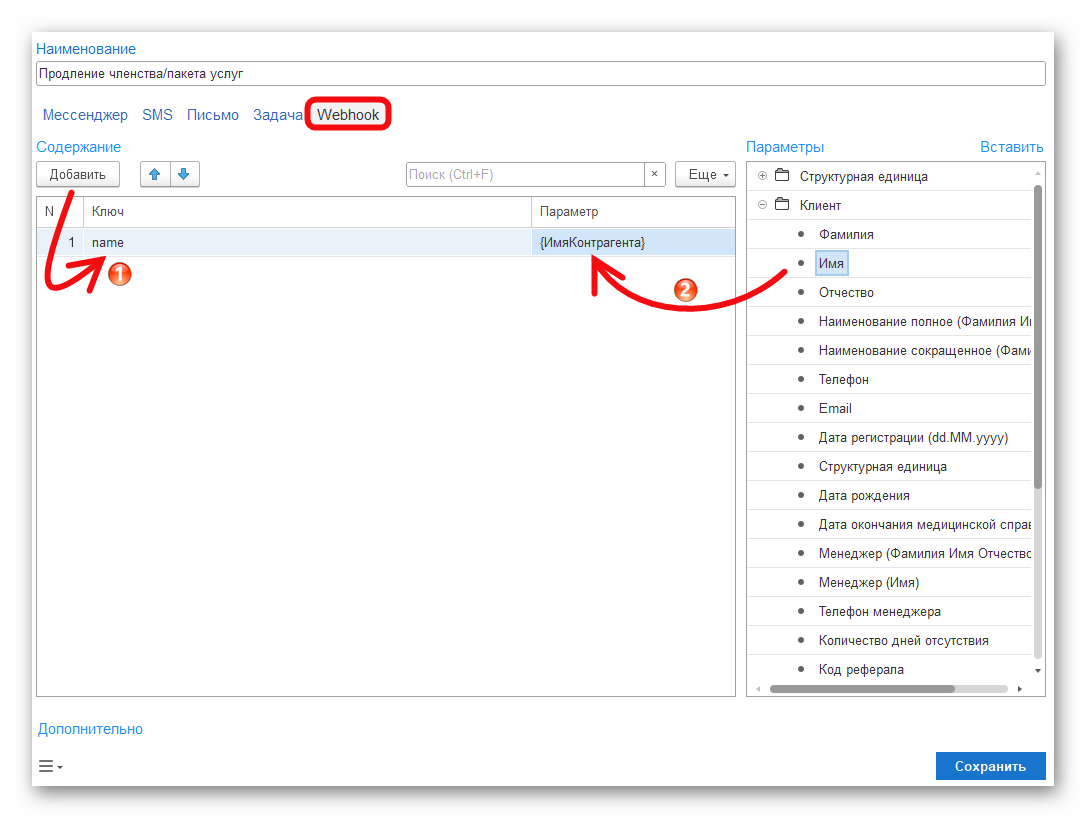Click the move row down arrow icon
Viewport: 1086px width, 818px height.
[x=184, y=174]
